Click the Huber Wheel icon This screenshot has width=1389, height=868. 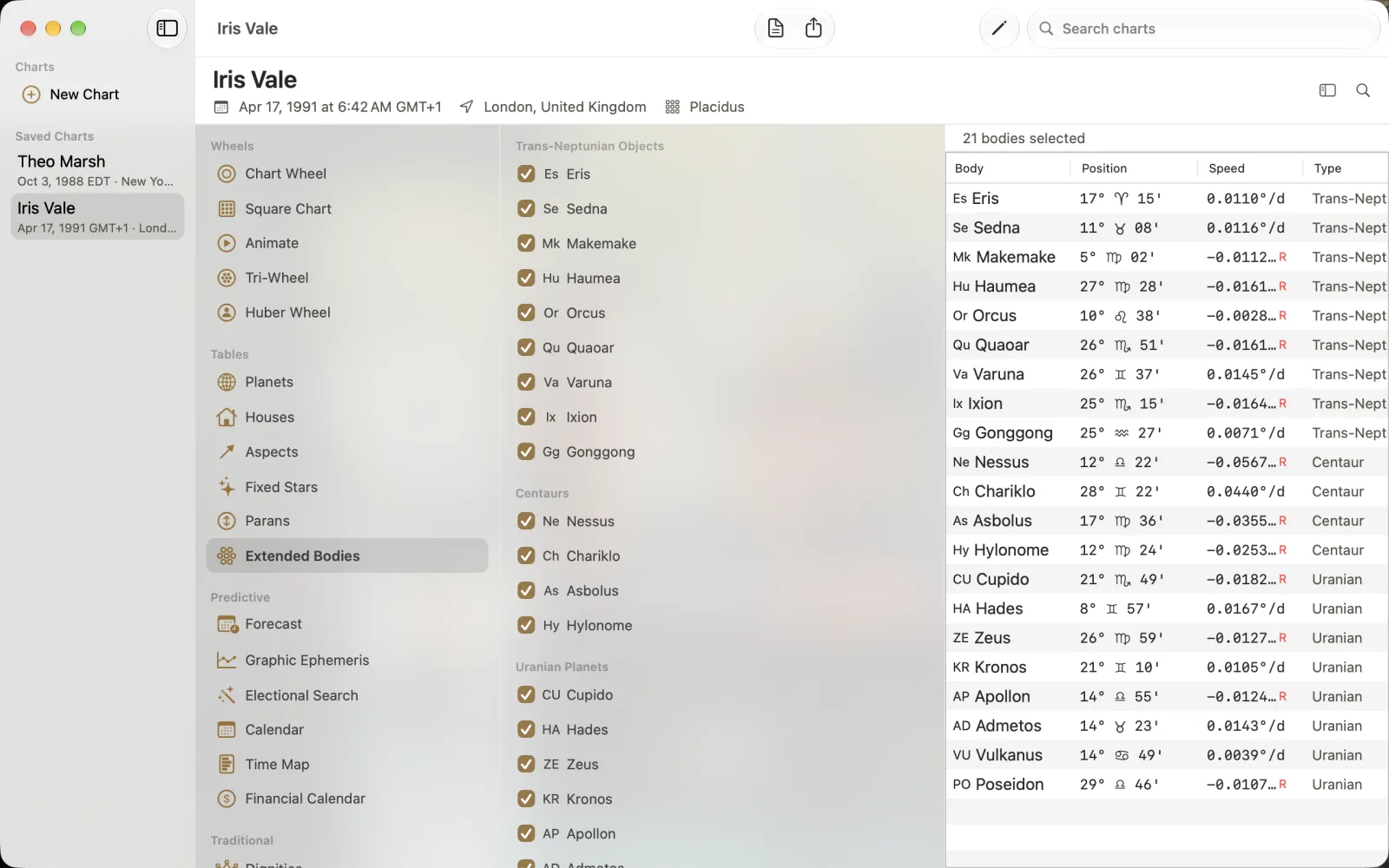227,312
